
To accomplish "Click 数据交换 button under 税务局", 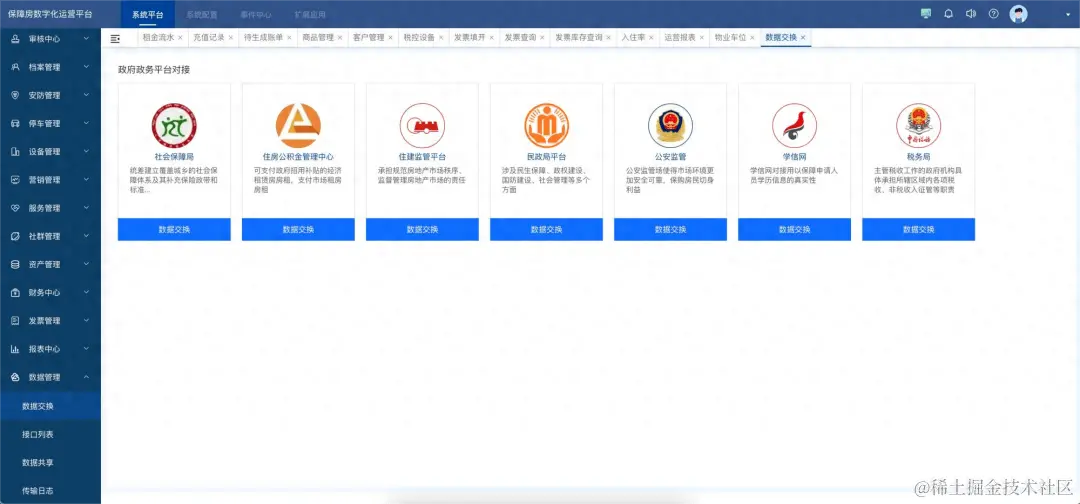I will pos(918,229).
